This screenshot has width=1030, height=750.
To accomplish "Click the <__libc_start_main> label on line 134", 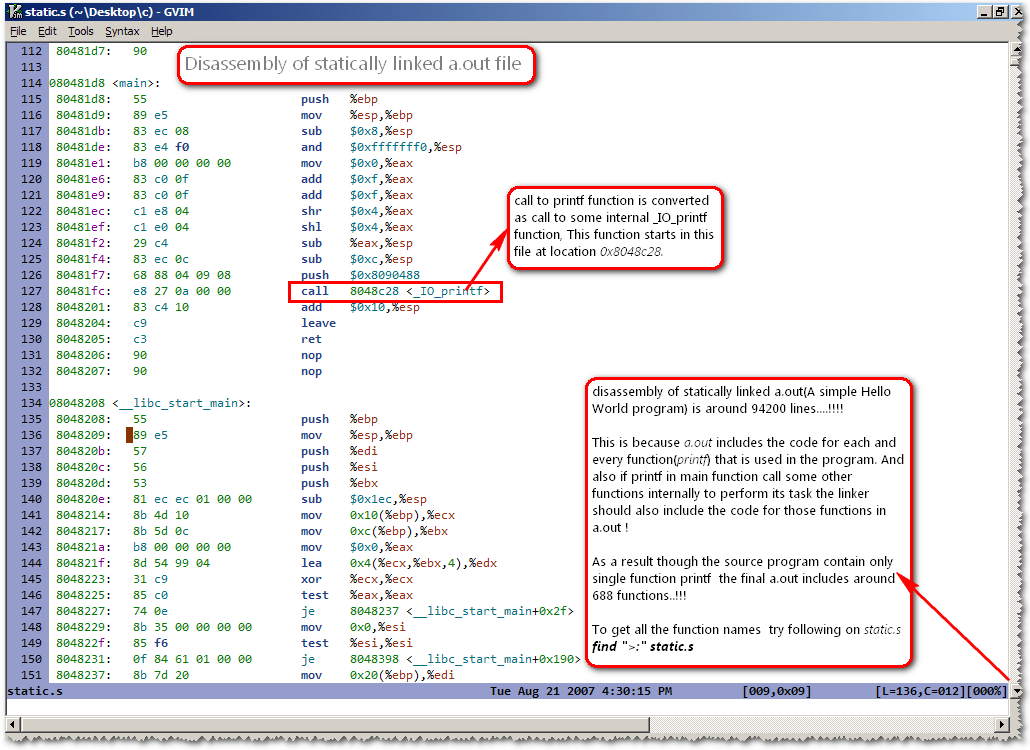I will point(180,403).
